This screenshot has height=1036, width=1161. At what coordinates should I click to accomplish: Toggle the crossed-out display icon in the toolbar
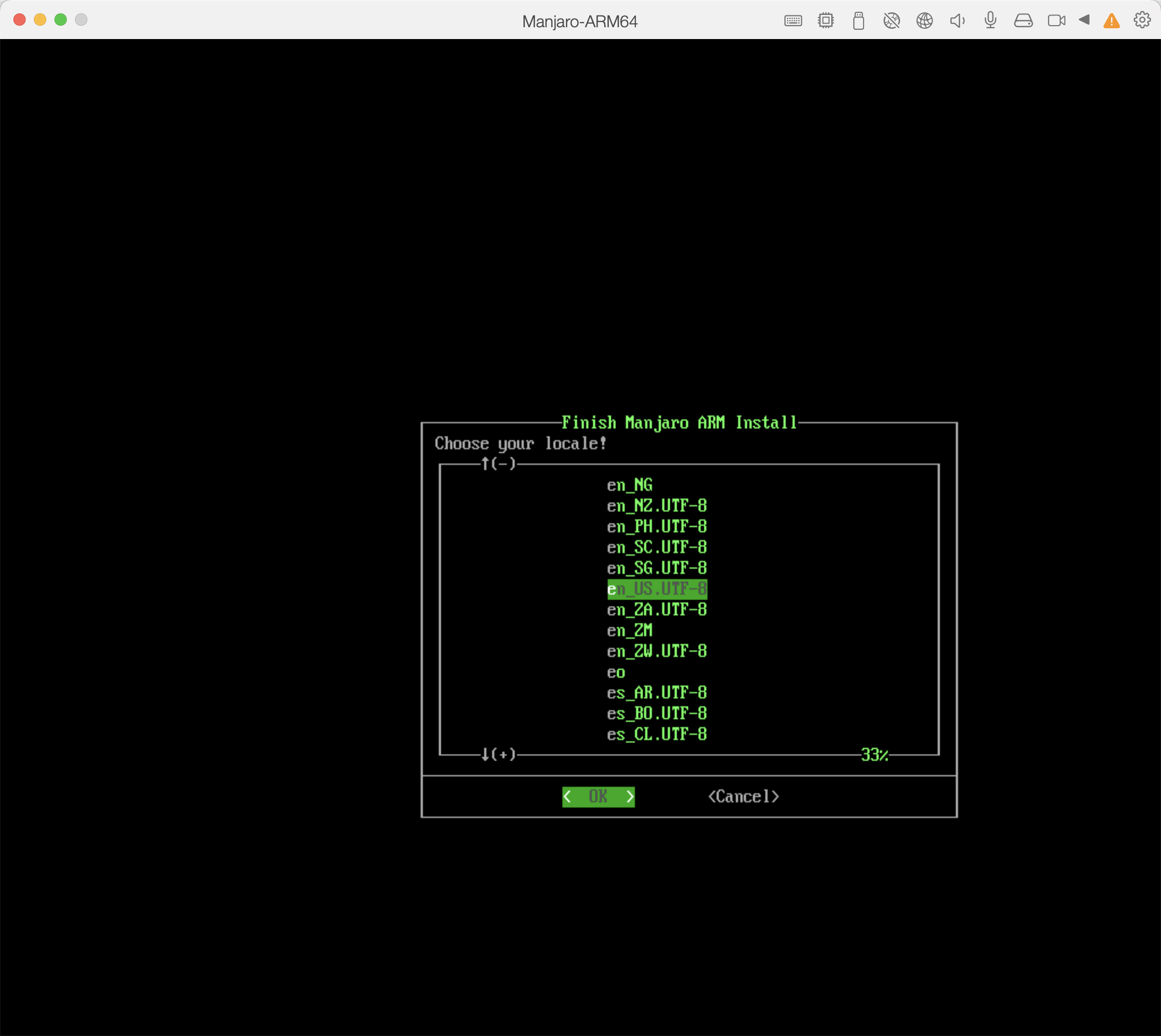click(891, 21)
